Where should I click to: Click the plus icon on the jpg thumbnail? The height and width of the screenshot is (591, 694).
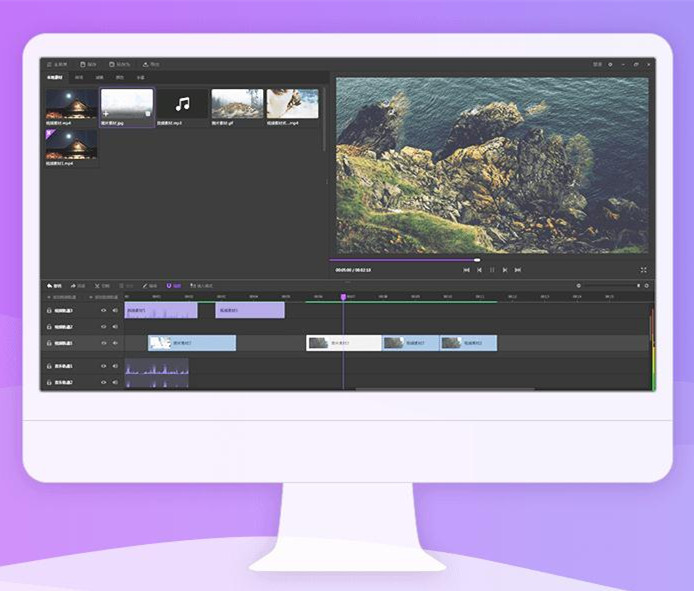pos(106,114)
